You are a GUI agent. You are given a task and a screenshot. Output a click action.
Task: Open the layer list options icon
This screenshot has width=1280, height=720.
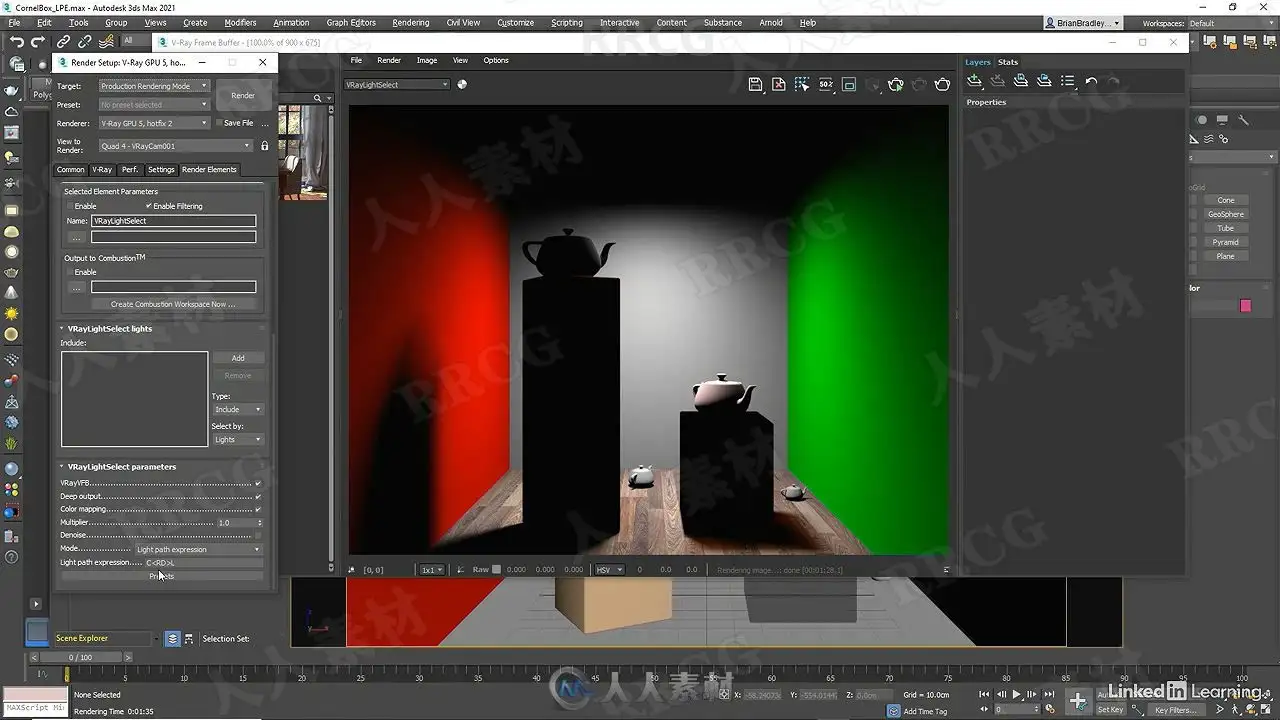tap(1067, 81)
